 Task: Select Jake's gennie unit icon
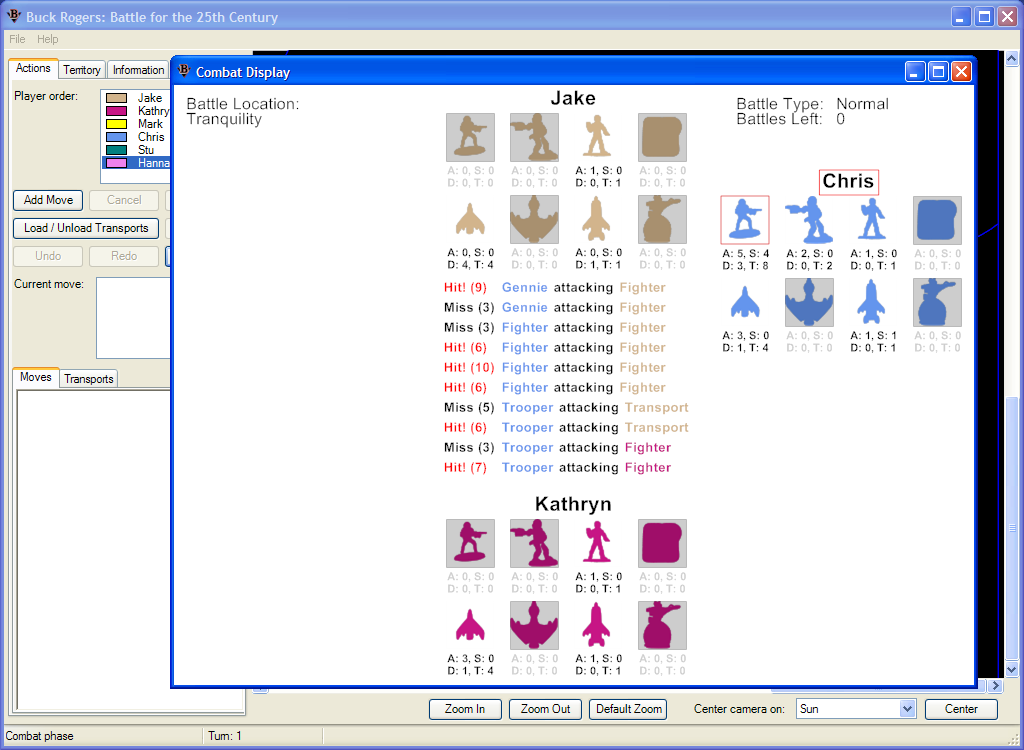534,137
